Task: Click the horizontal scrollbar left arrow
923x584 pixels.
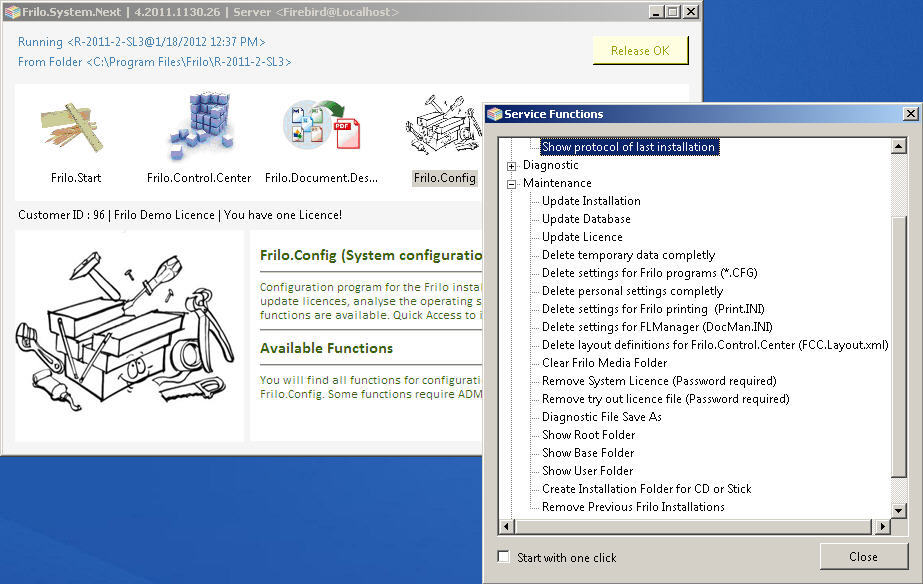Action: (506, 526)
